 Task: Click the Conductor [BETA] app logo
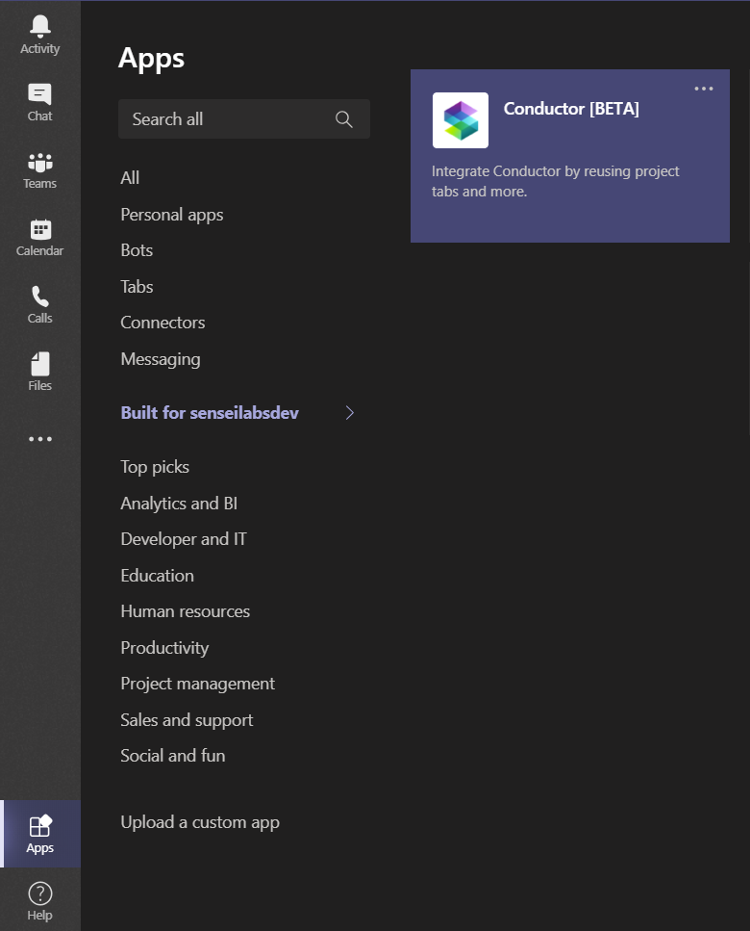[462, 119]
